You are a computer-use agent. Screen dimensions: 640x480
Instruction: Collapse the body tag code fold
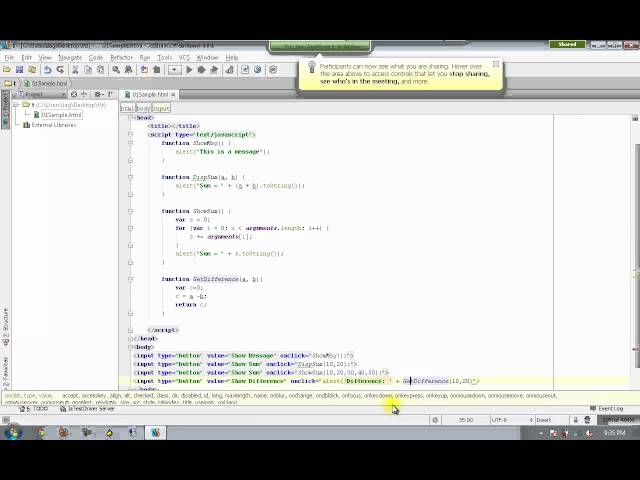click(131, 347)
